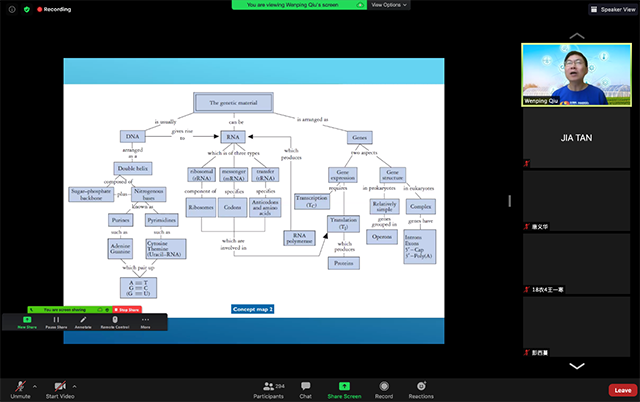Unmute the microphone

[18, 386]
